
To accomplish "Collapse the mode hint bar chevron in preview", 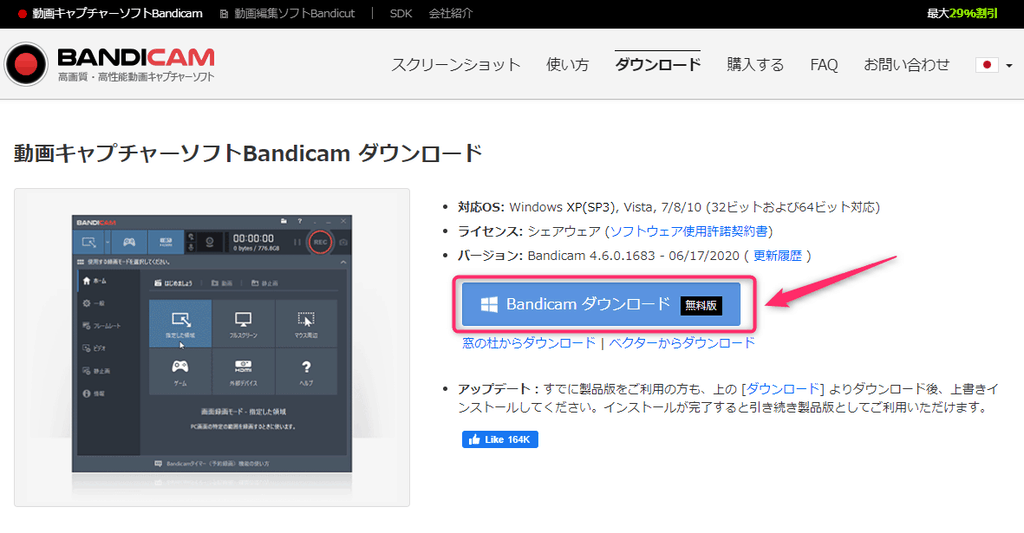I will [344, 262].
